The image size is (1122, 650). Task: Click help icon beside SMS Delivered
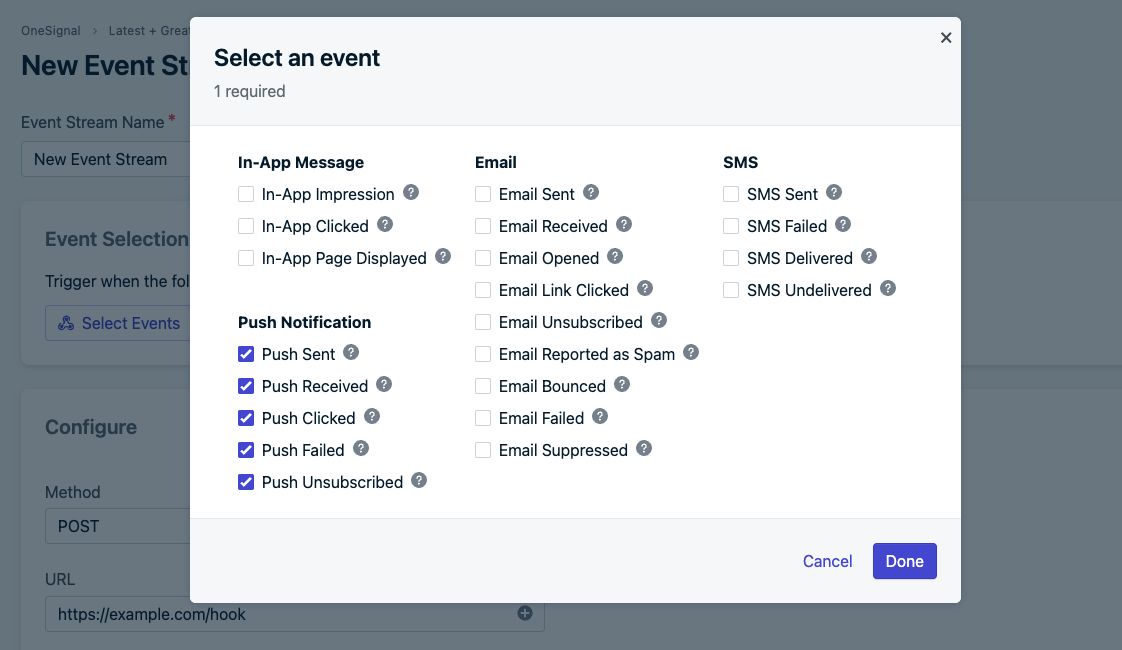click(x=869, y=256)
